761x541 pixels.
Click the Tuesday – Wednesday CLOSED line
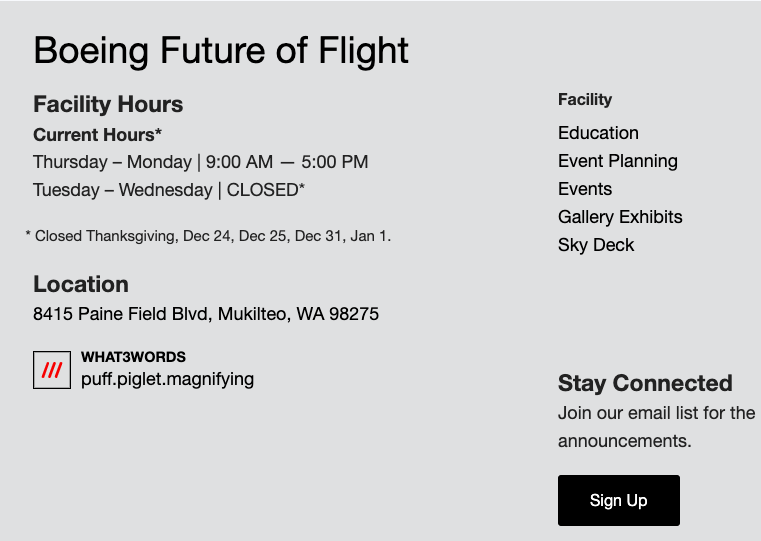point(168,190)
